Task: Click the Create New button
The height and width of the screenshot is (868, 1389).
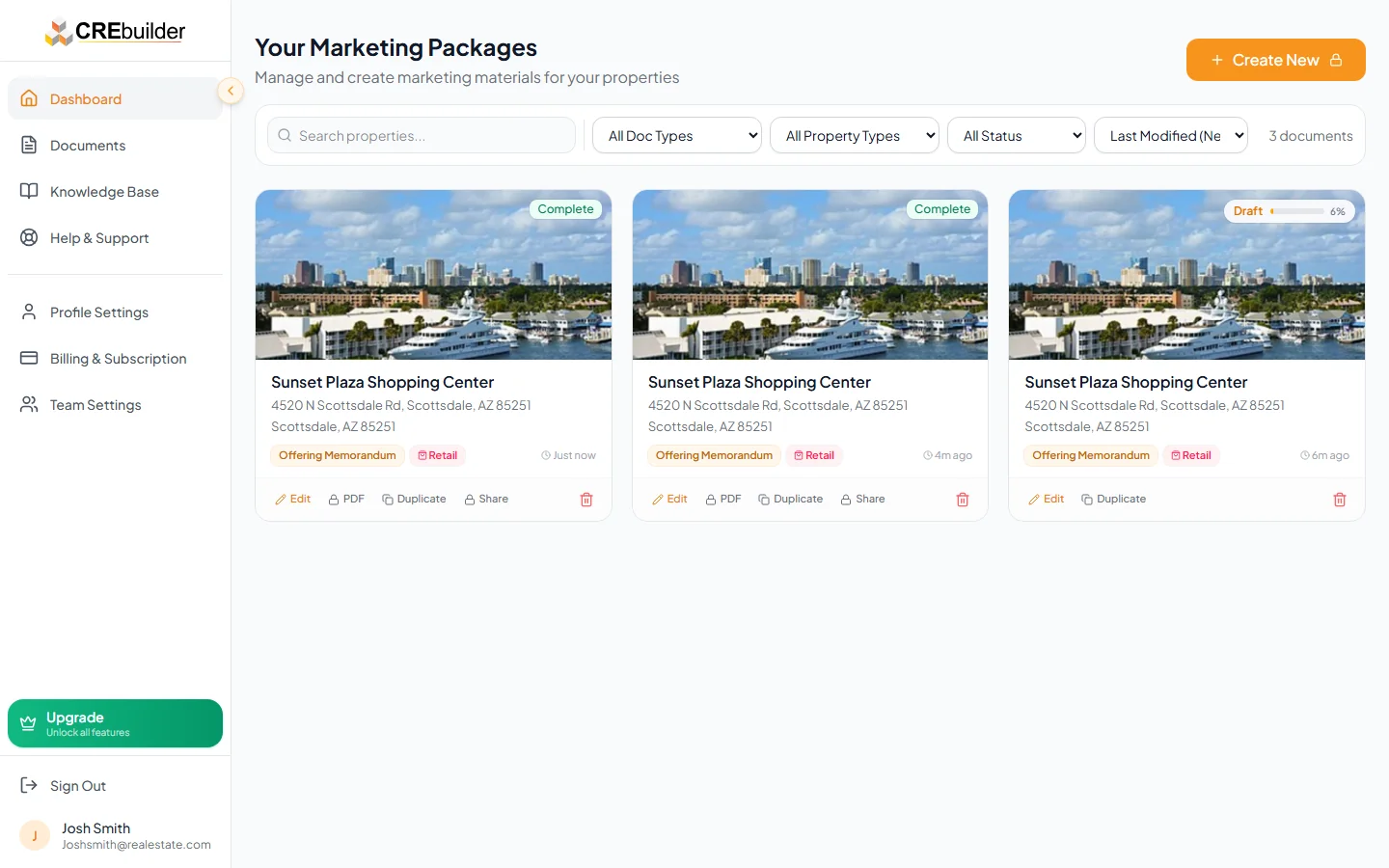Action: pos(1275,60)
